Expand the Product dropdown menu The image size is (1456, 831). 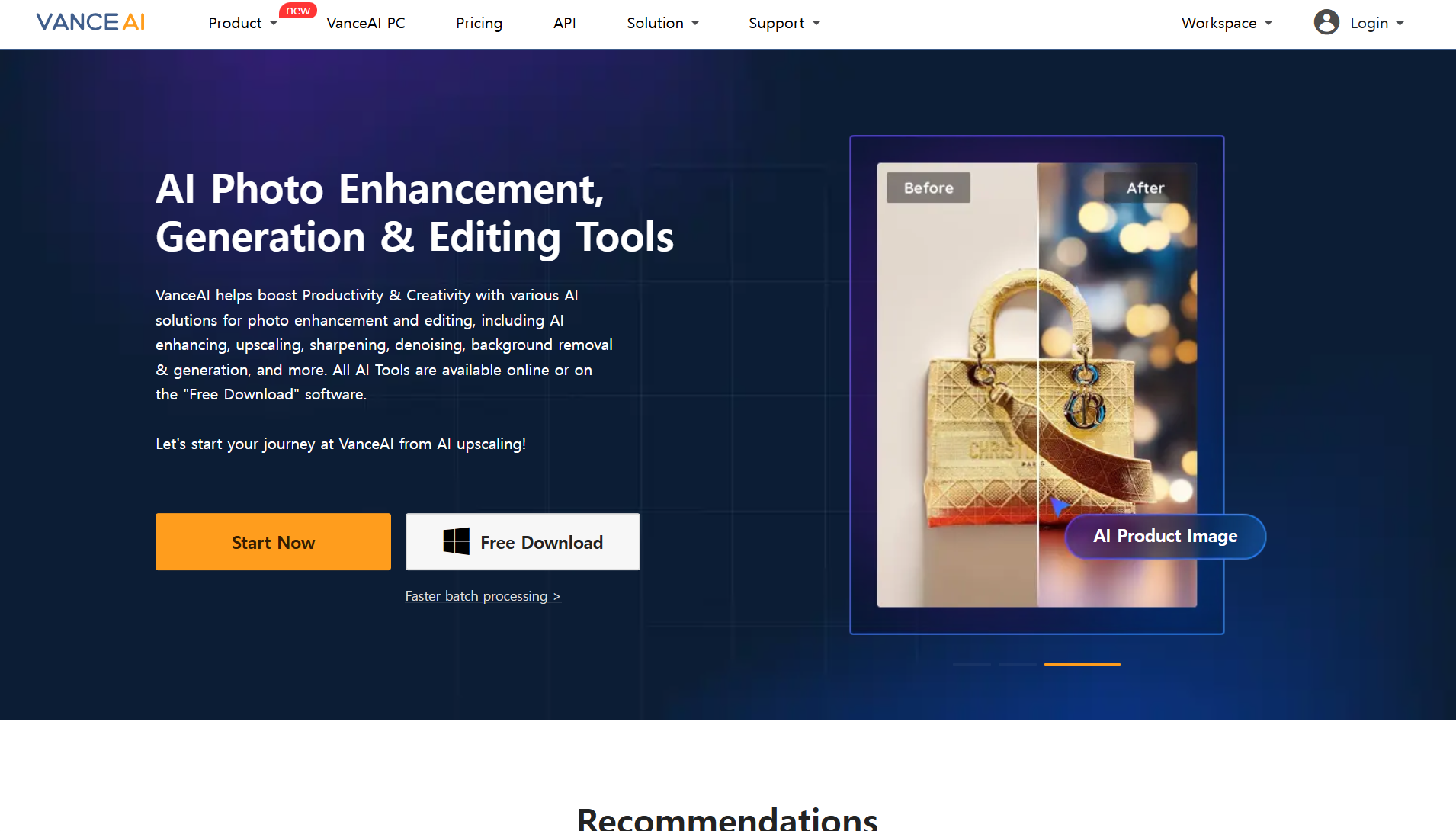click(242, 23)
